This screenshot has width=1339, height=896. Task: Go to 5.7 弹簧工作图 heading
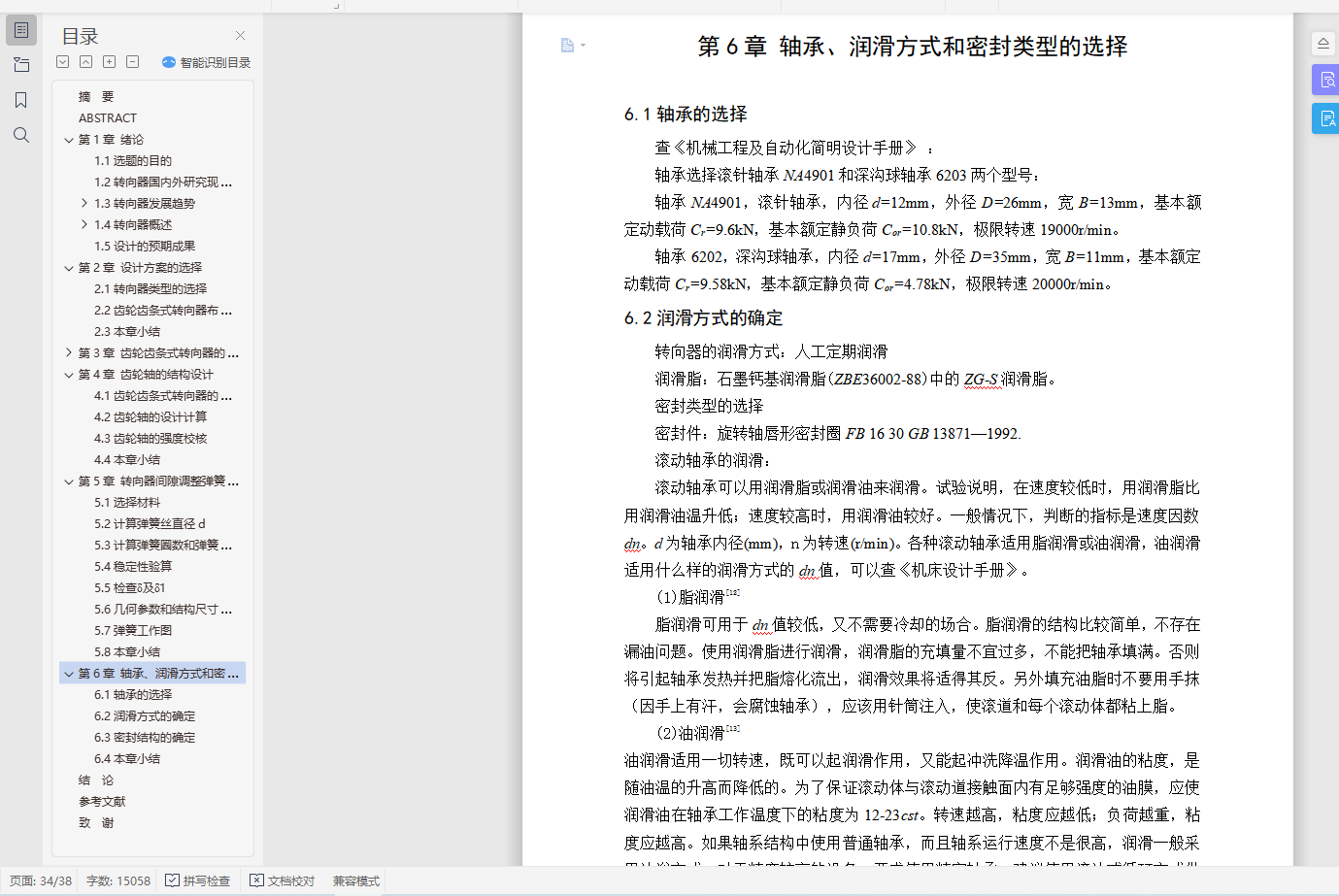click(x=133, y=631)
